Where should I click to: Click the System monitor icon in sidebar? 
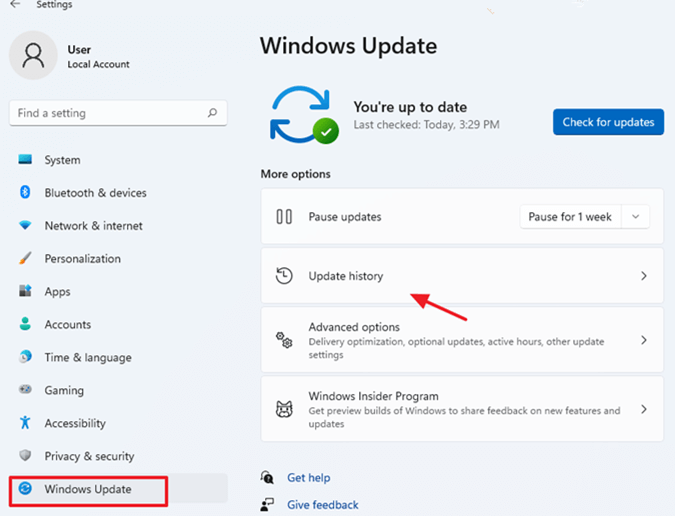click(x=25, y=160)
